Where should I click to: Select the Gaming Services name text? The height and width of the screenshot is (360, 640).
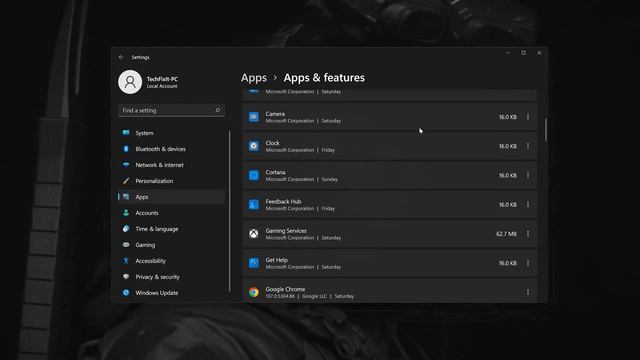coord(286,231)
